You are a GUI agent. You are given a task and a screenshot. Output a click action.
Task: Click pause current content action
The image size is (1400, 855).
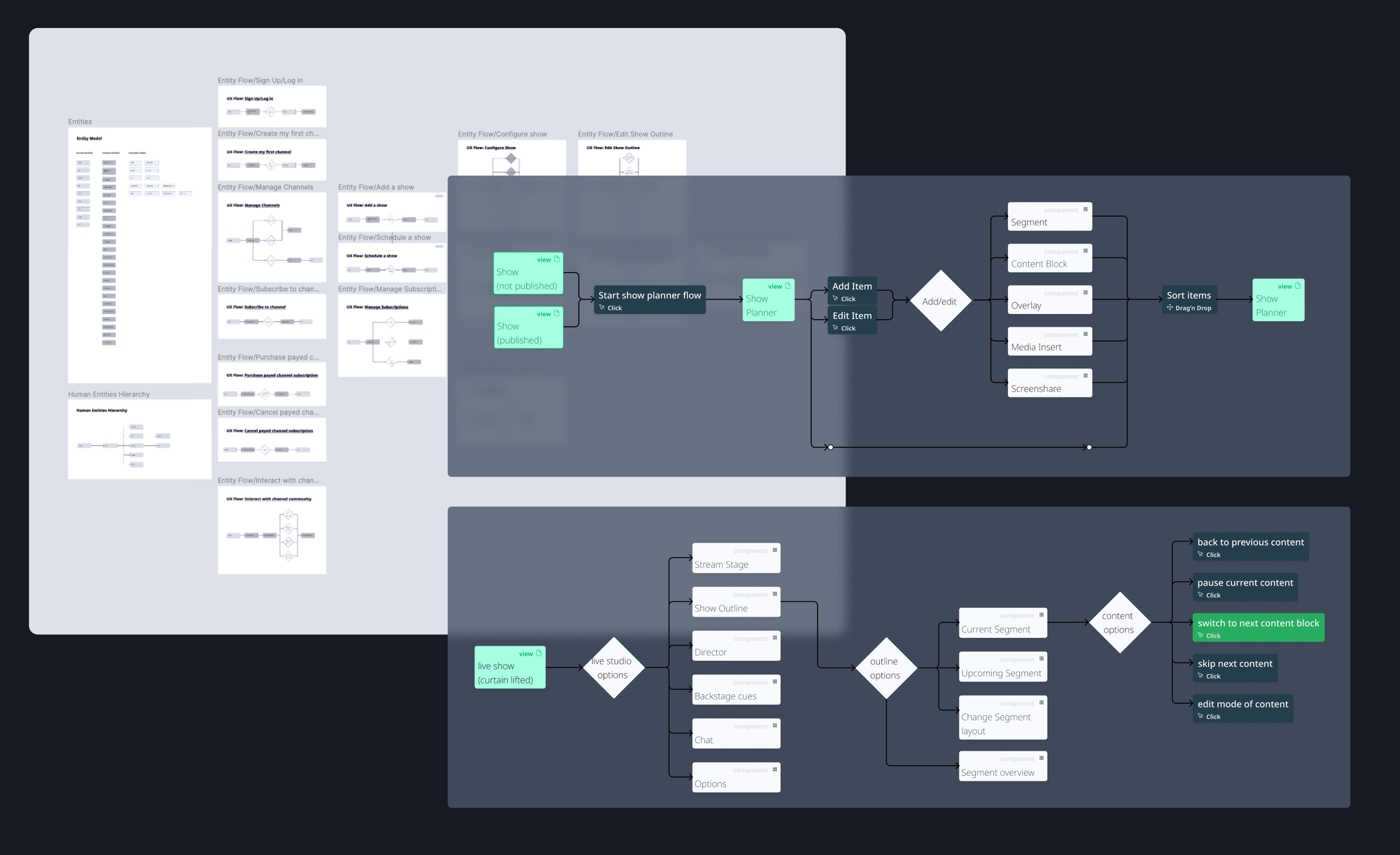(x=1245, y=587)
